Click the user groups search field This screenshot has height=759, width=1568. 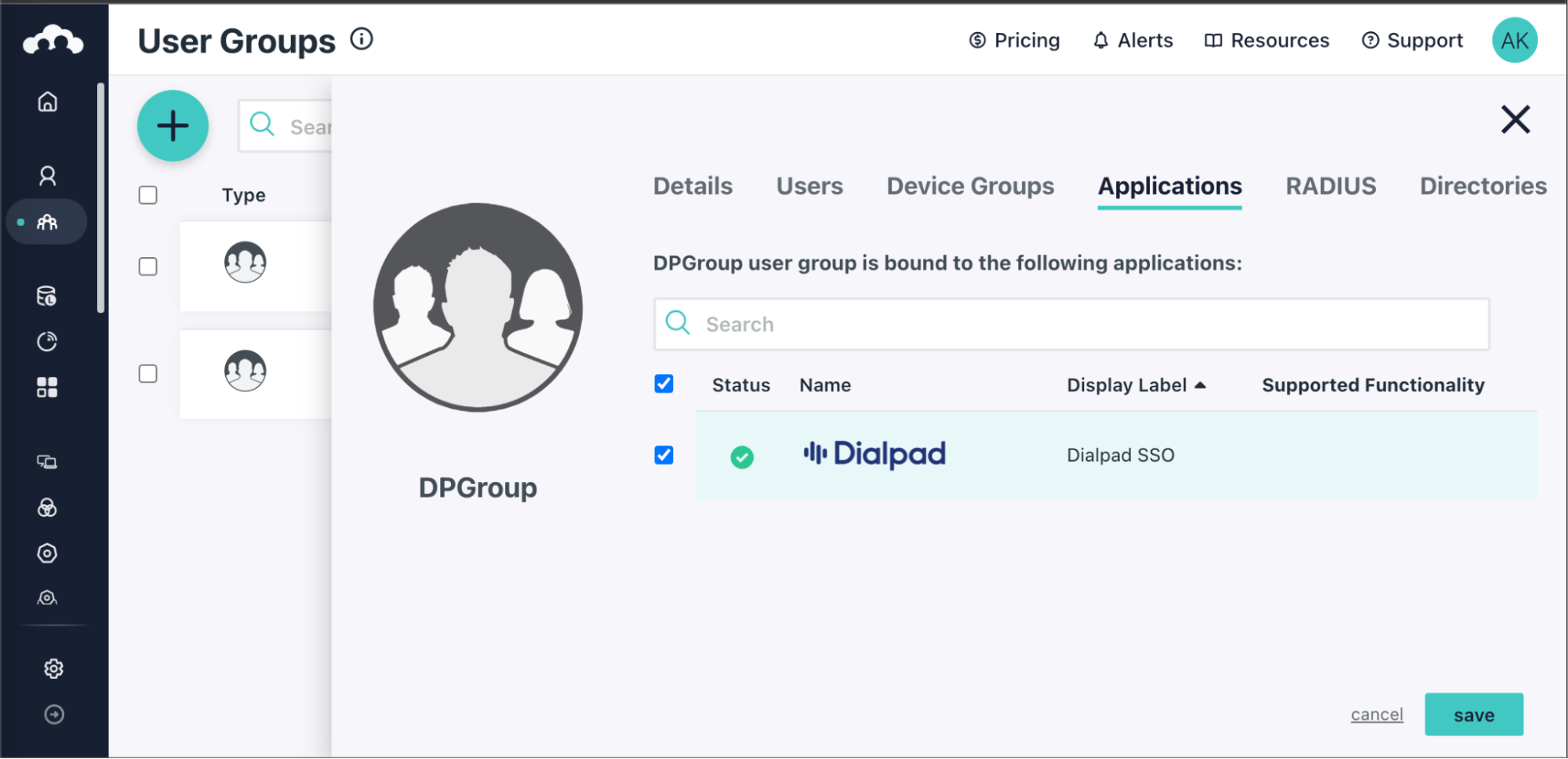pyautogui.click(x=286, y=125)
